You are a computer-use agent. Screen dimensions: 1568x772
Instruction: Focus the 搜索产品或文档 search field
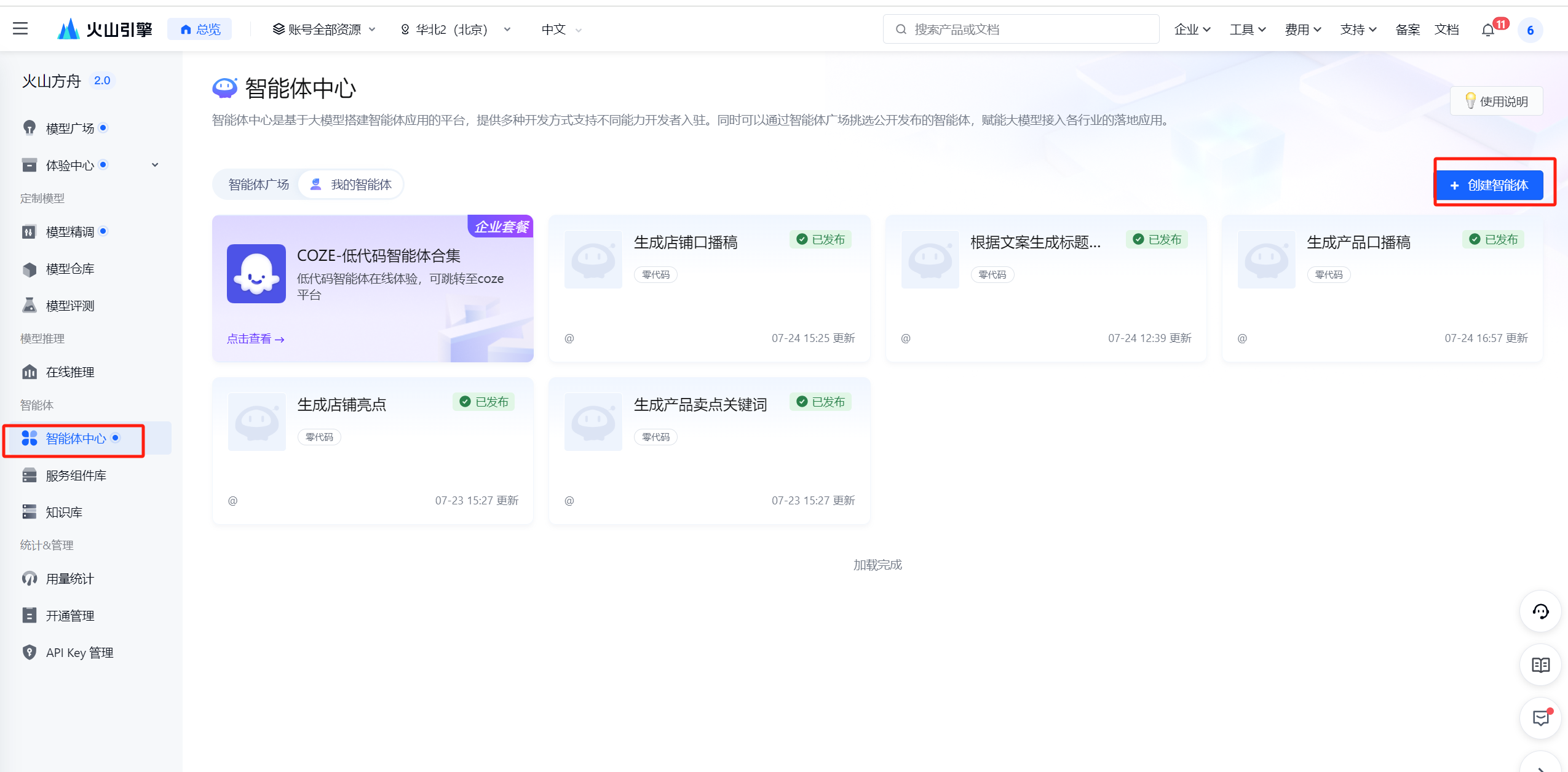click(x=1021, y=29)
